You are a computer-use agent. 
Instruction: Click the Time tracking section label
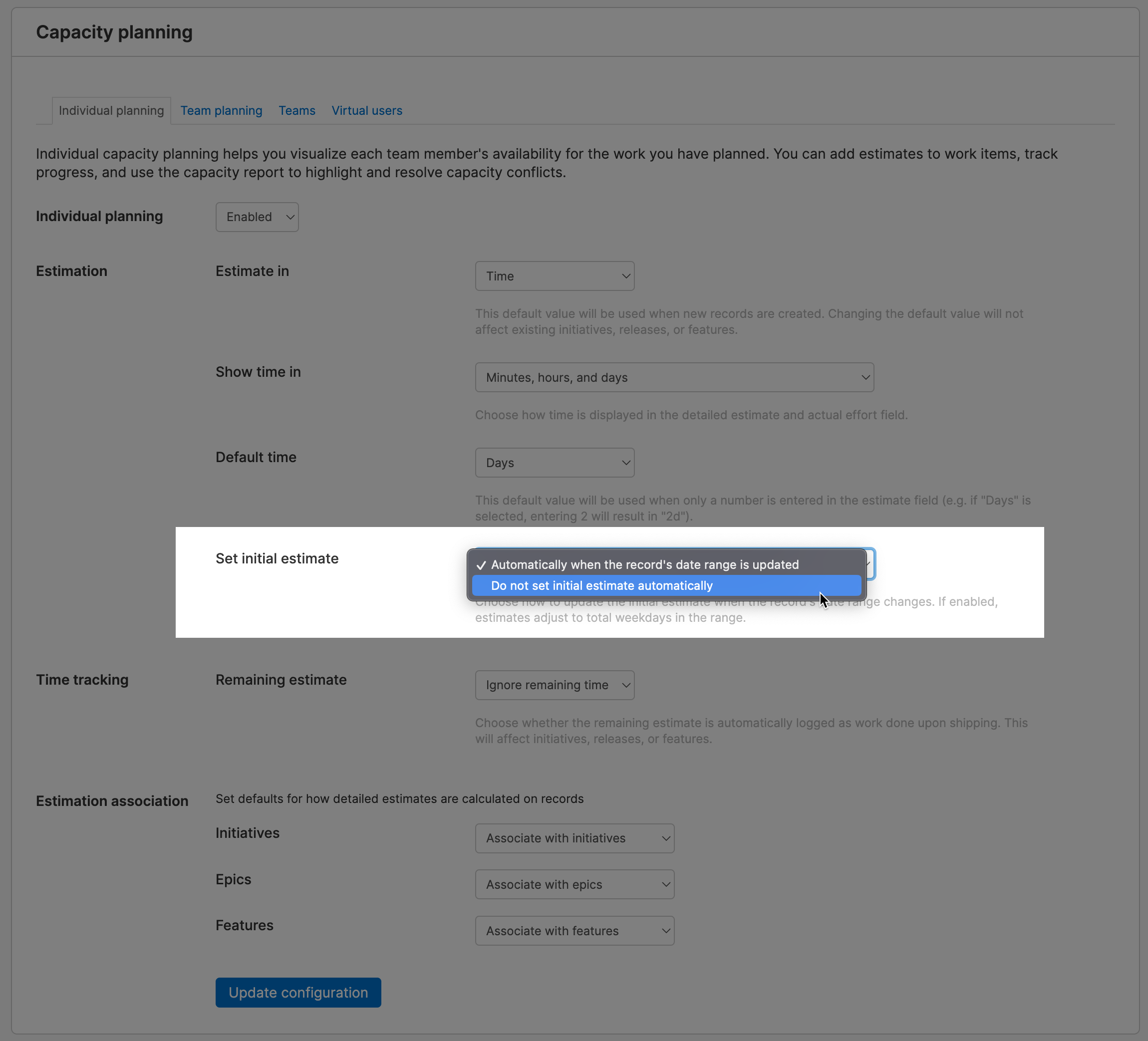coord(82,680)
